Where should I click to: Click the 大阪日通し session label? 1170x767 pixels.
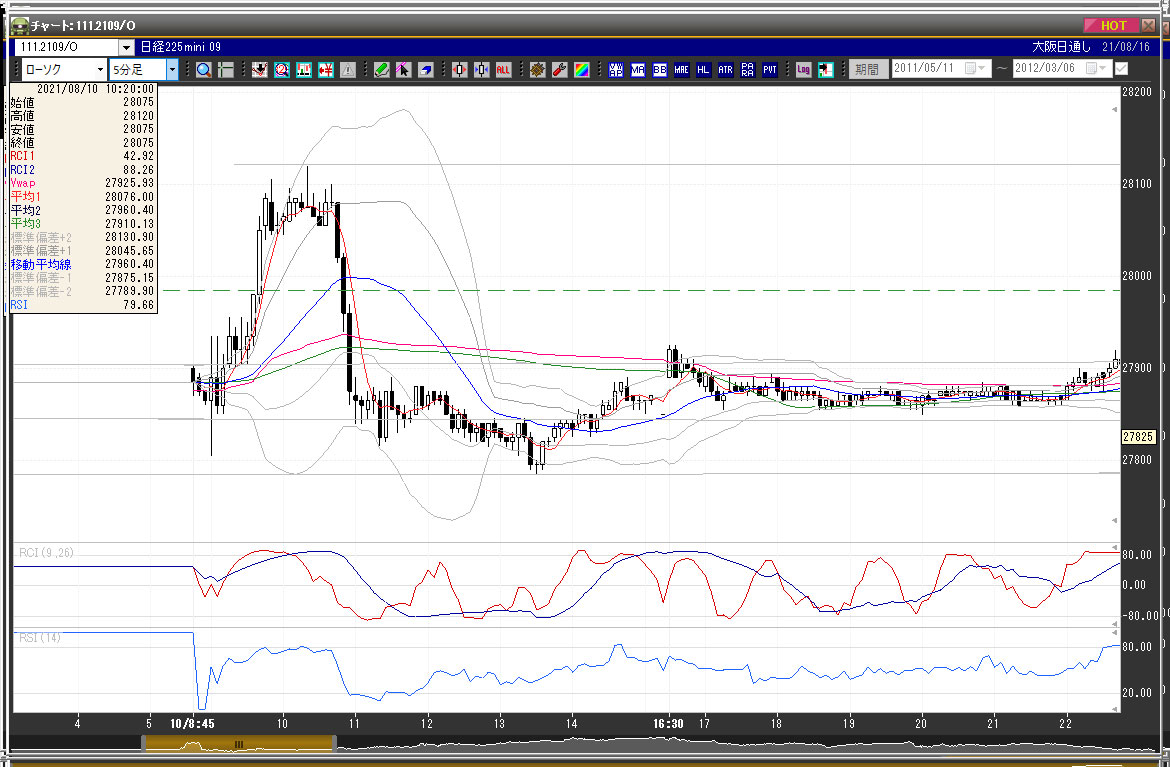point(1061,47)
